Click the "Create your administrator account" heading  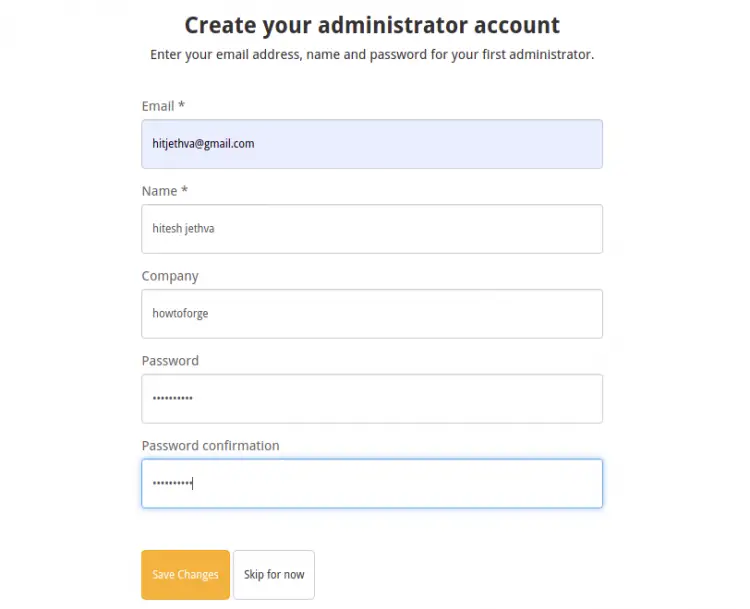[372, 25]
